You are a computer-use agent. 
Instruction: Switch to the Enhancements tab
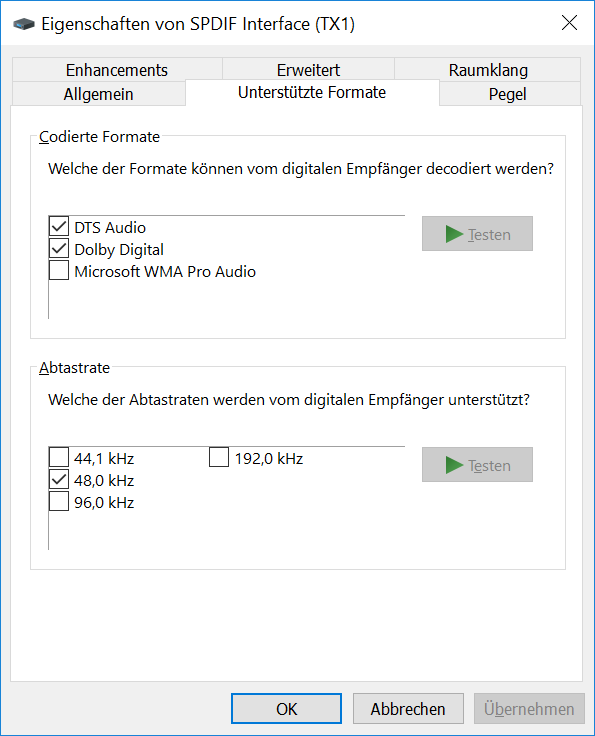pos(117,69)
